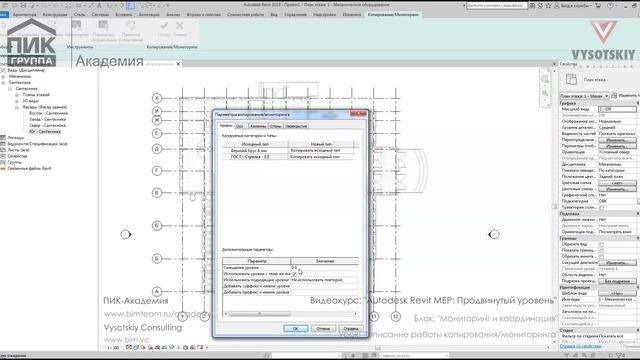Select the left elevation marker in drawing

tap(126, 234)
